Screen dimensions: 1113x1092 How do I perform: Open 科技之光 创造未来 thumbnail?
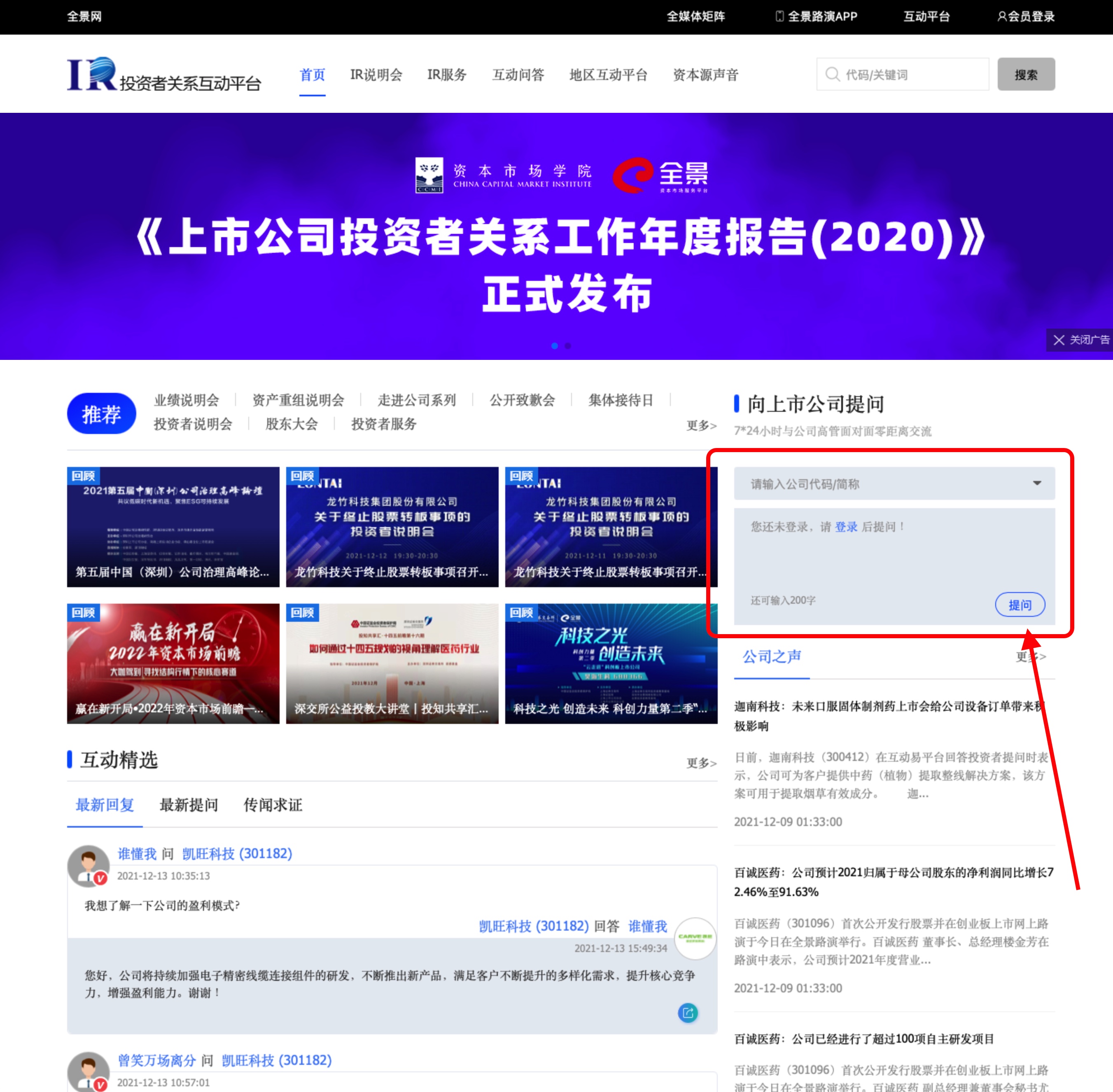coord(611,664)
